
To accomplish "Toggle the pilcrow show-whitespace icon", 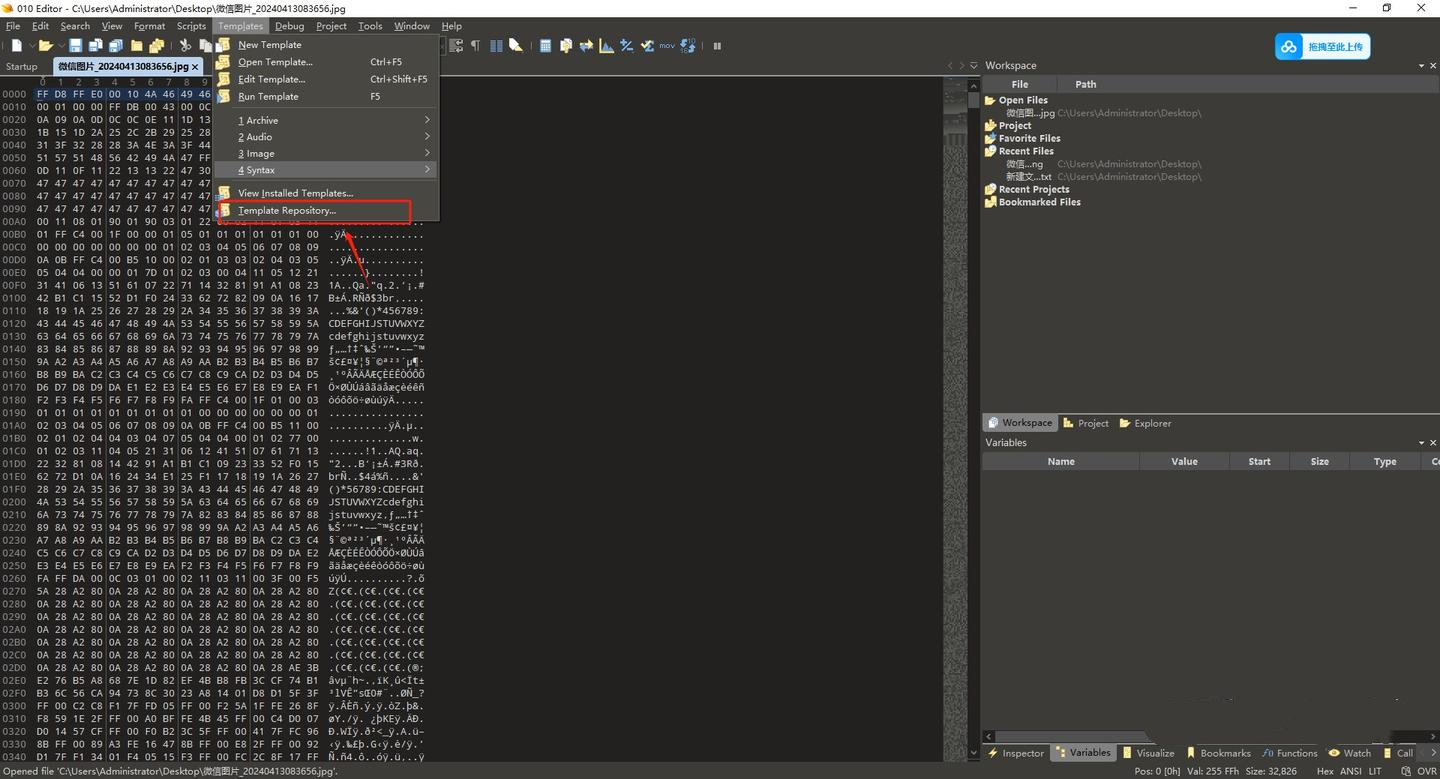I will (x=475, y=45).
